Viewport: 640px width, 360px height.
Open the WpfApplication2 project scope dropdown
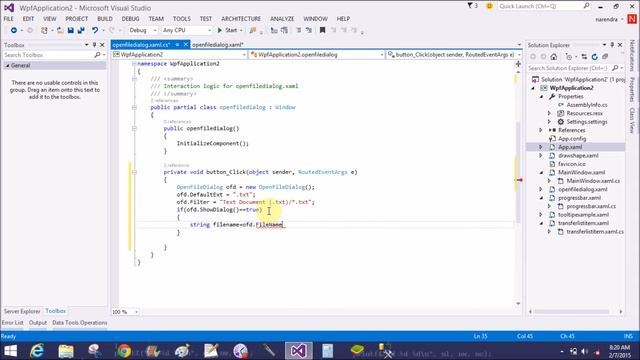[180, 55]
